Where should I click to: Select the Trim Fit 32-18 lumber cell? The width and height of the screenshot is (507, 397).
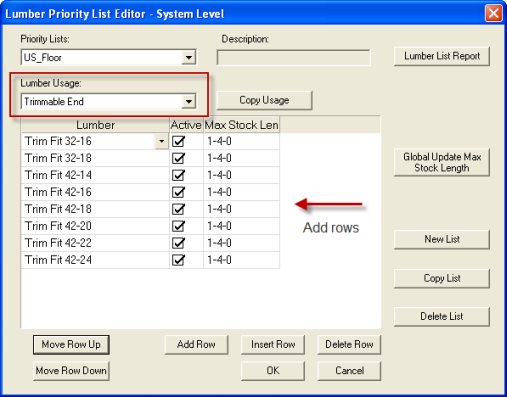pos(96,158)
